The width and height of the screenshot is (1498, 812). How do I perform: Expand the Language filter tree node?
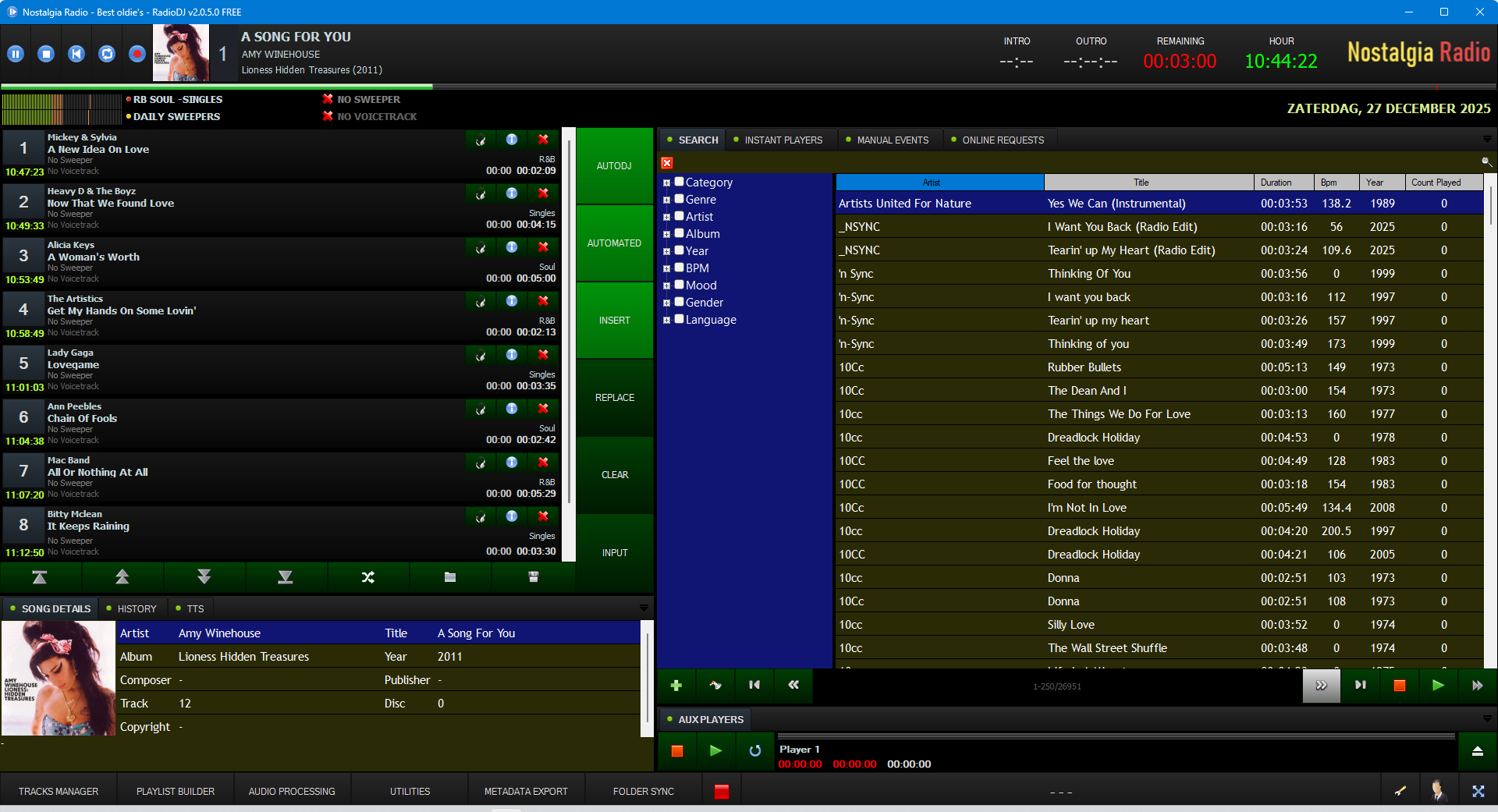[x=666, y=319]
